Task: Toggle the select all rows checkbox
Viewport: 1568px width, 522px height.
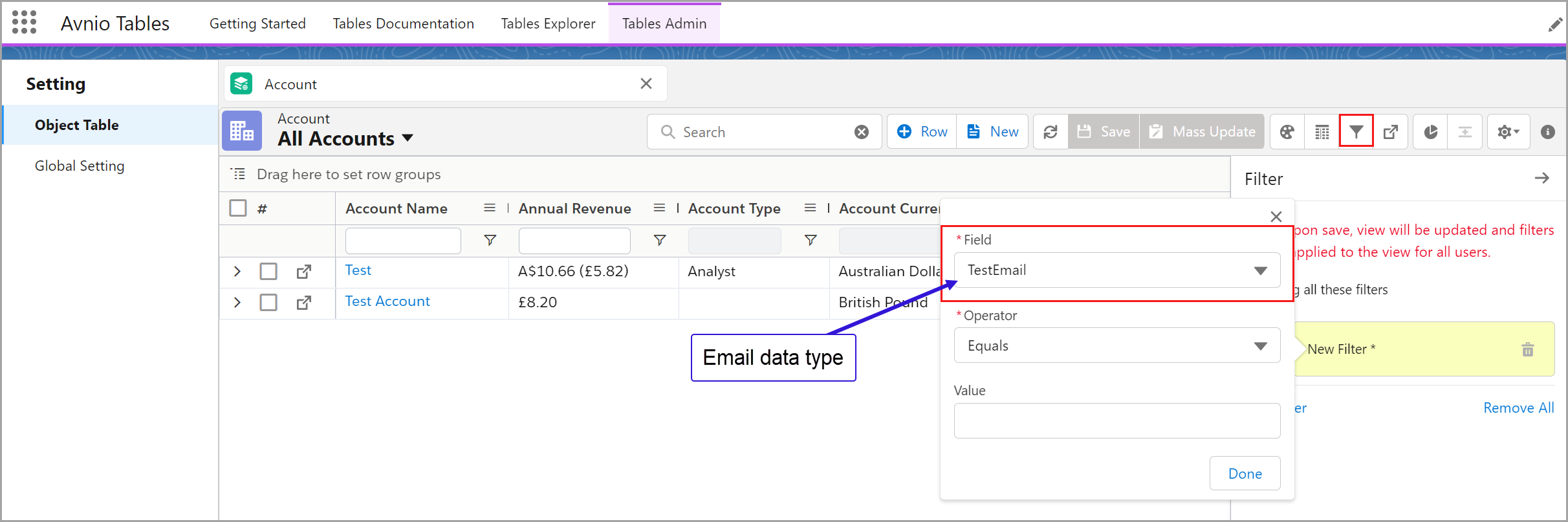Action: 238,208
